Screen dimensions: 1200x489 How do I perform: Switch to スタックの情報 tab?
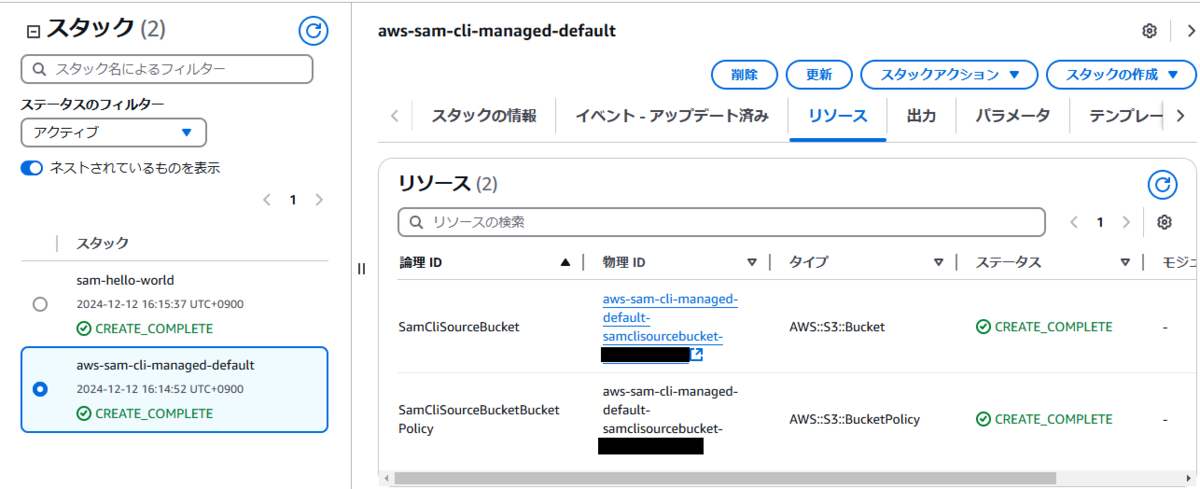coord(484,116)
